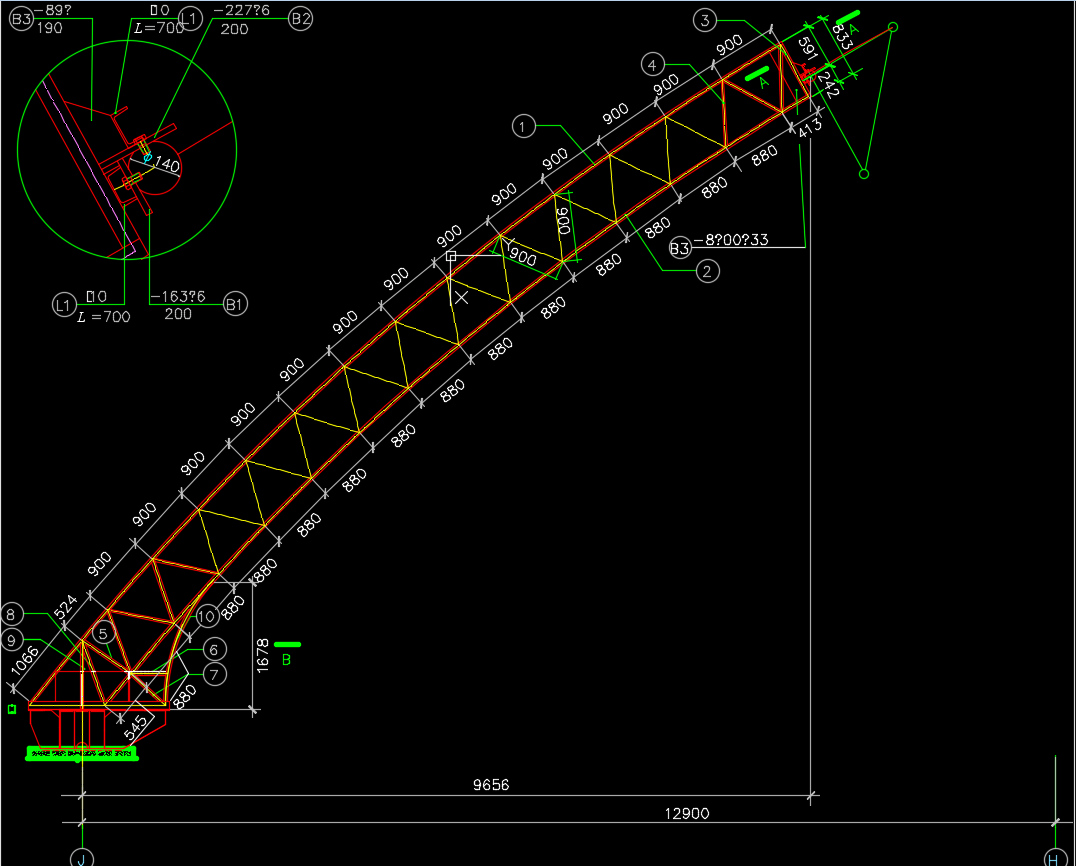The height and width of the screenshot is (866, 1076).
Task: Select the 12900 overall dimension text
Action: click(687, 813)
